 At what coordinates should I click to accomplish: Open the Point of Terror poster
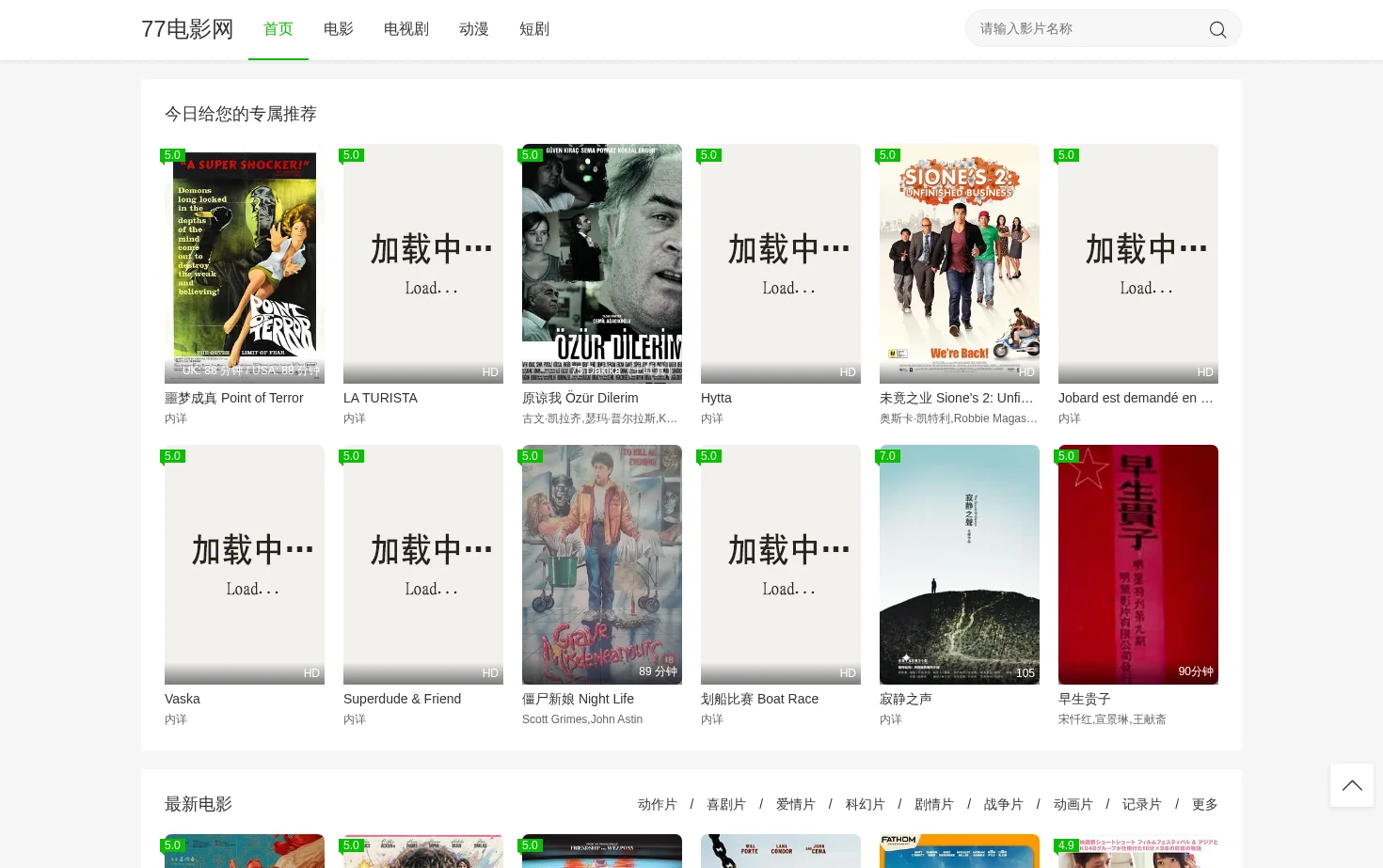245,263
